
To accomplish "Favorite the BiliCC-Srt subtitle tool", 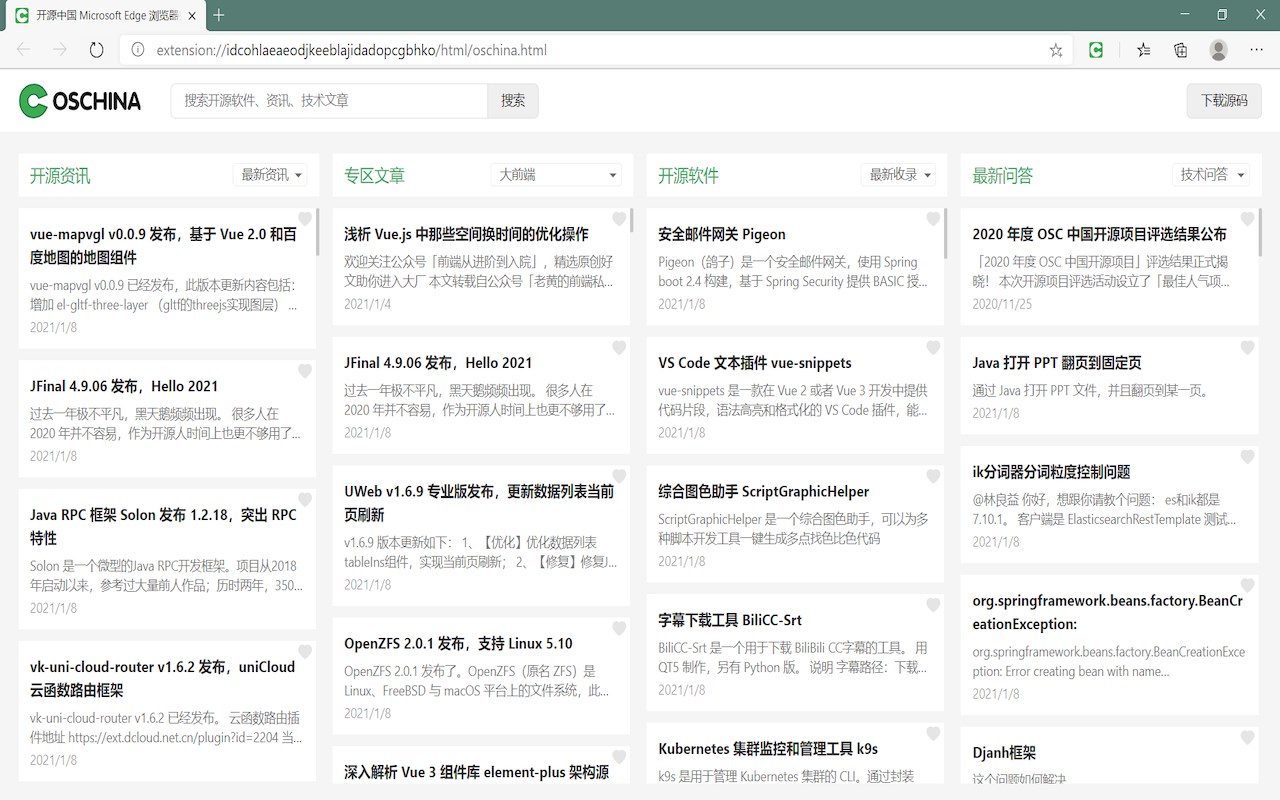I will 933,605.
